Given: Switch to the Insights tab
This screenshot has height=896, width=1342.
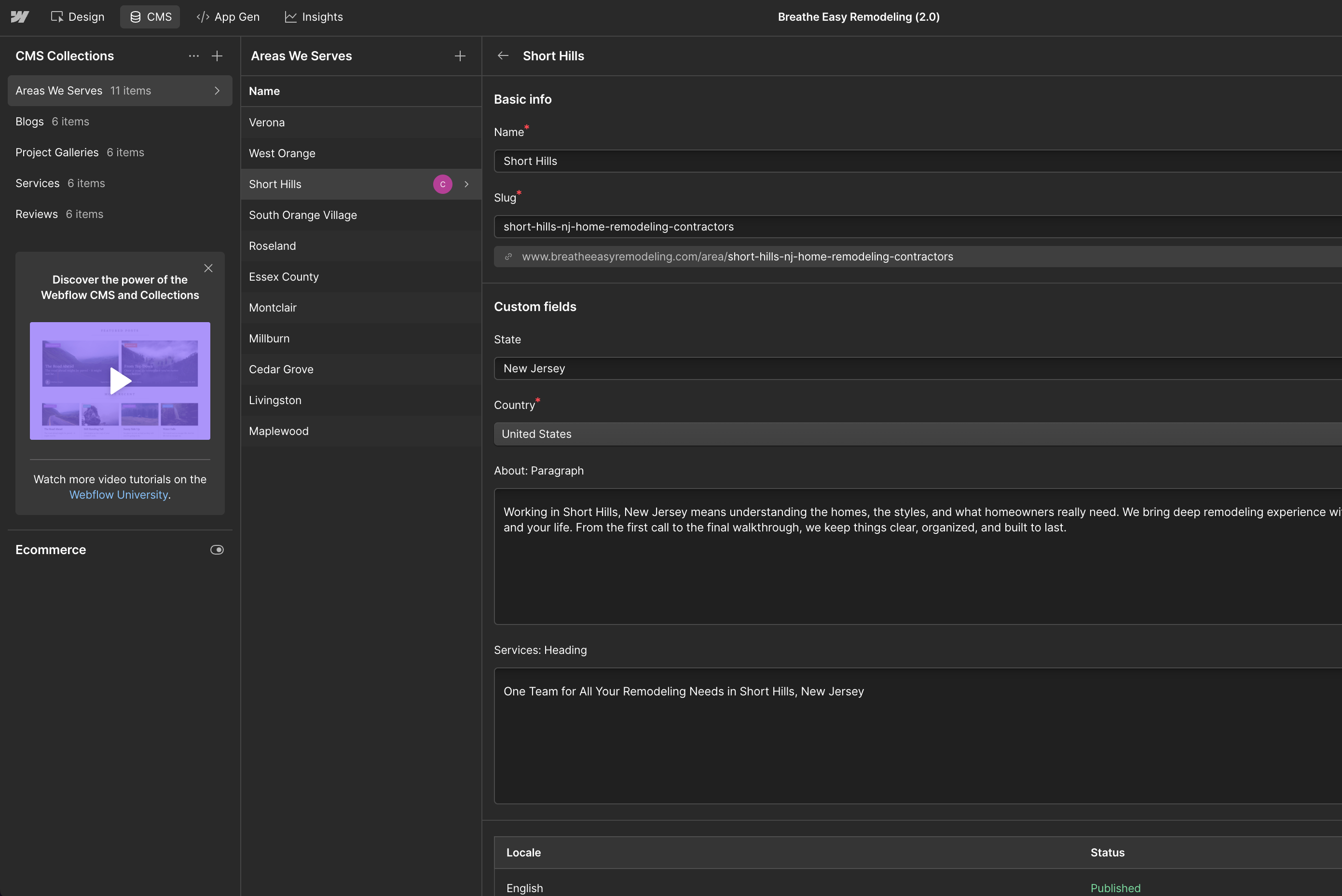Looking at the screenshot, I should click(314, 16).
